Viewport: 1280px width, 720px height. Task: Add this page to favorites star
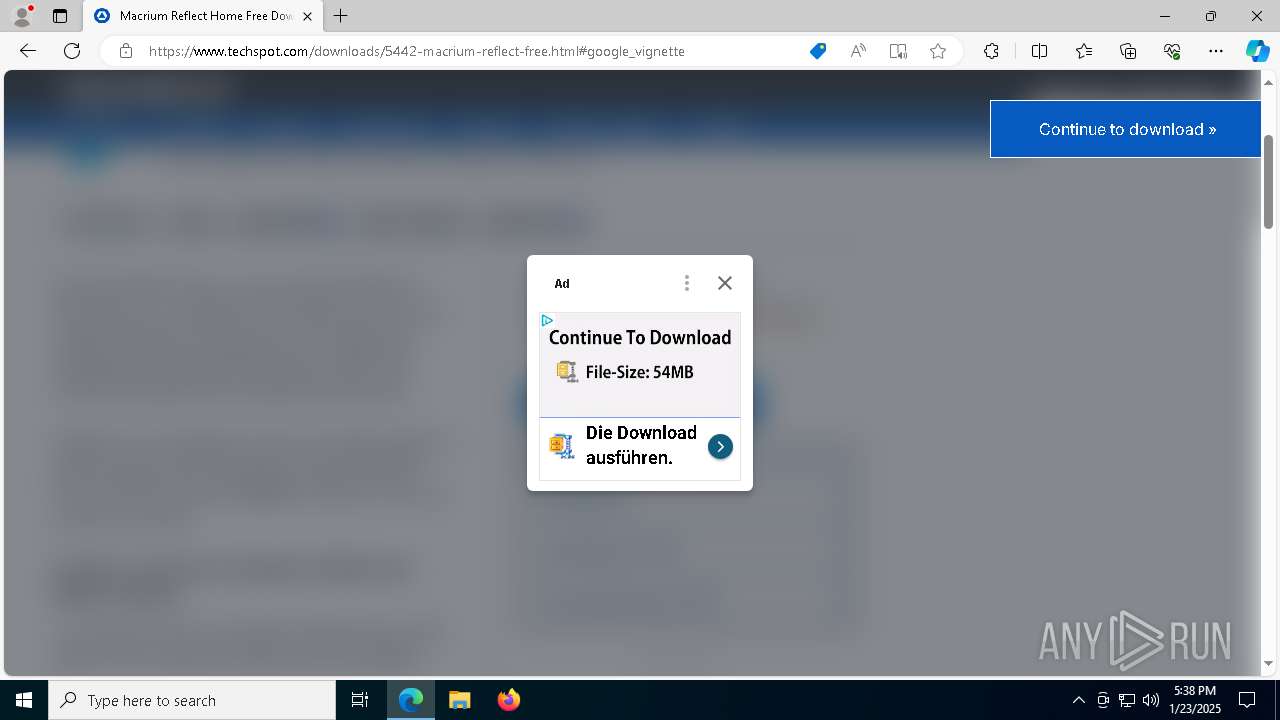pyautogui.click(x=938, y=51)
